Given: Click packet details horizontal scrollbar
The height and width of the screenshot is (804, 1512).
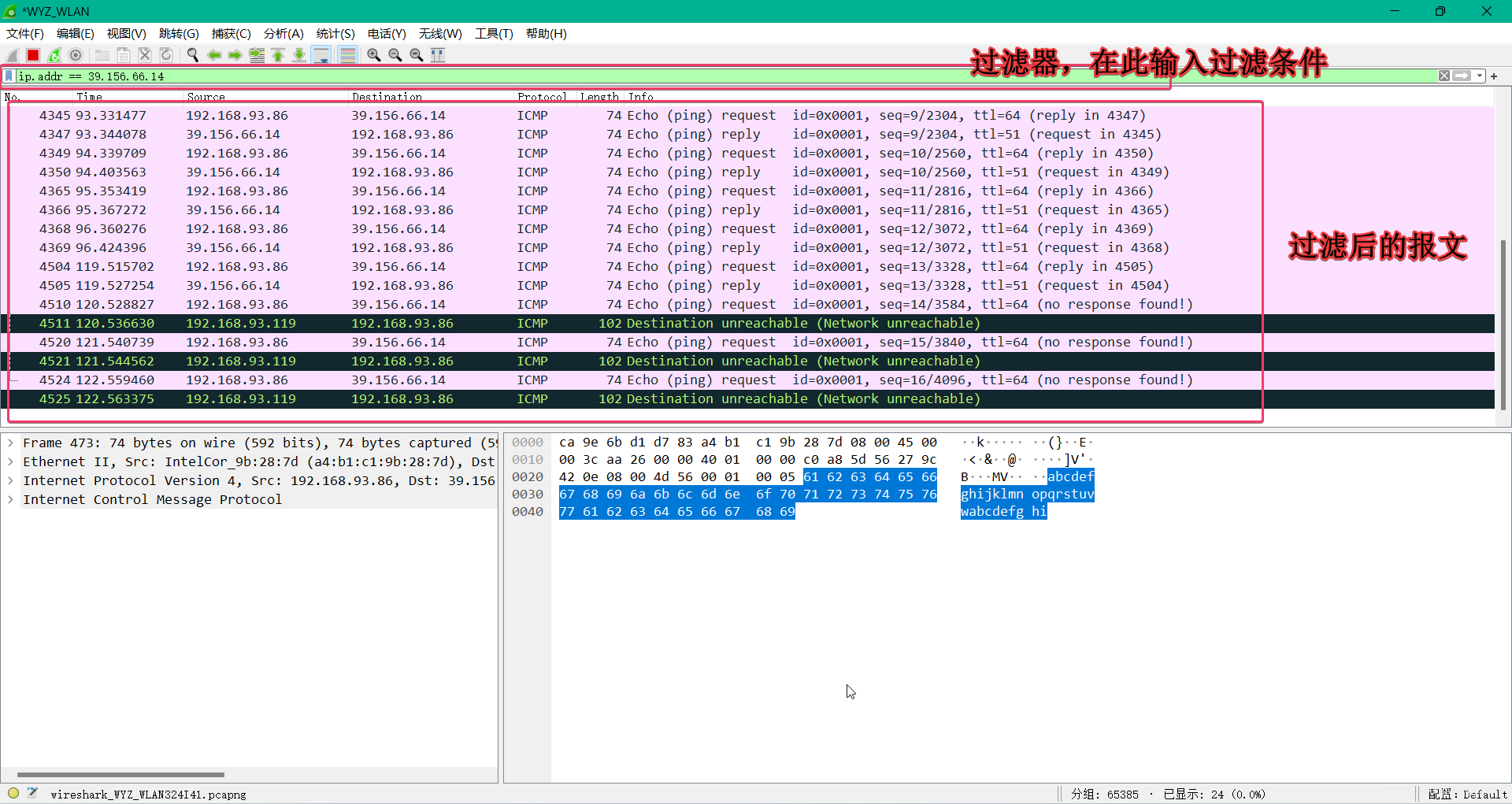Looking at the screenshot, I should pos(120,775).
